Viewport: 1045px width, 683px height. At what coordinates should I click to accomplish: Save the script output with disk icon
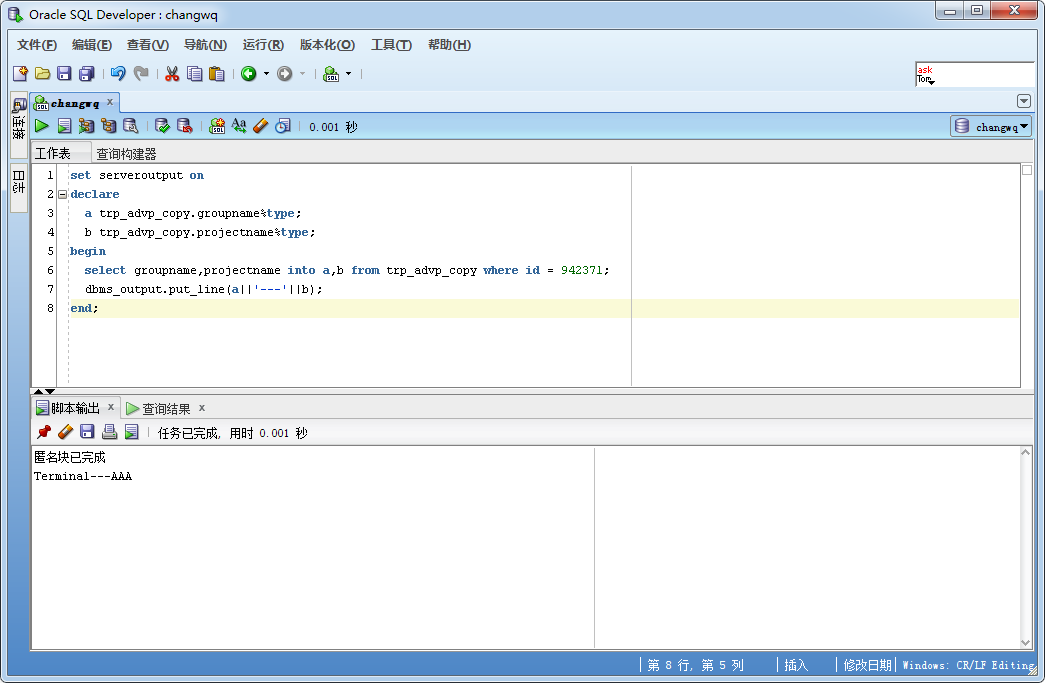coord(87,432)
